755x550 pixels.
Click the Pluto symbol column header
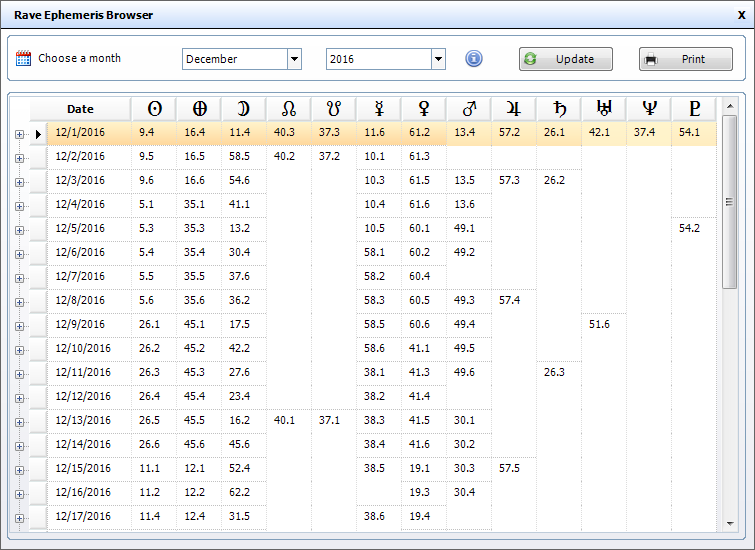pos(694,109)
